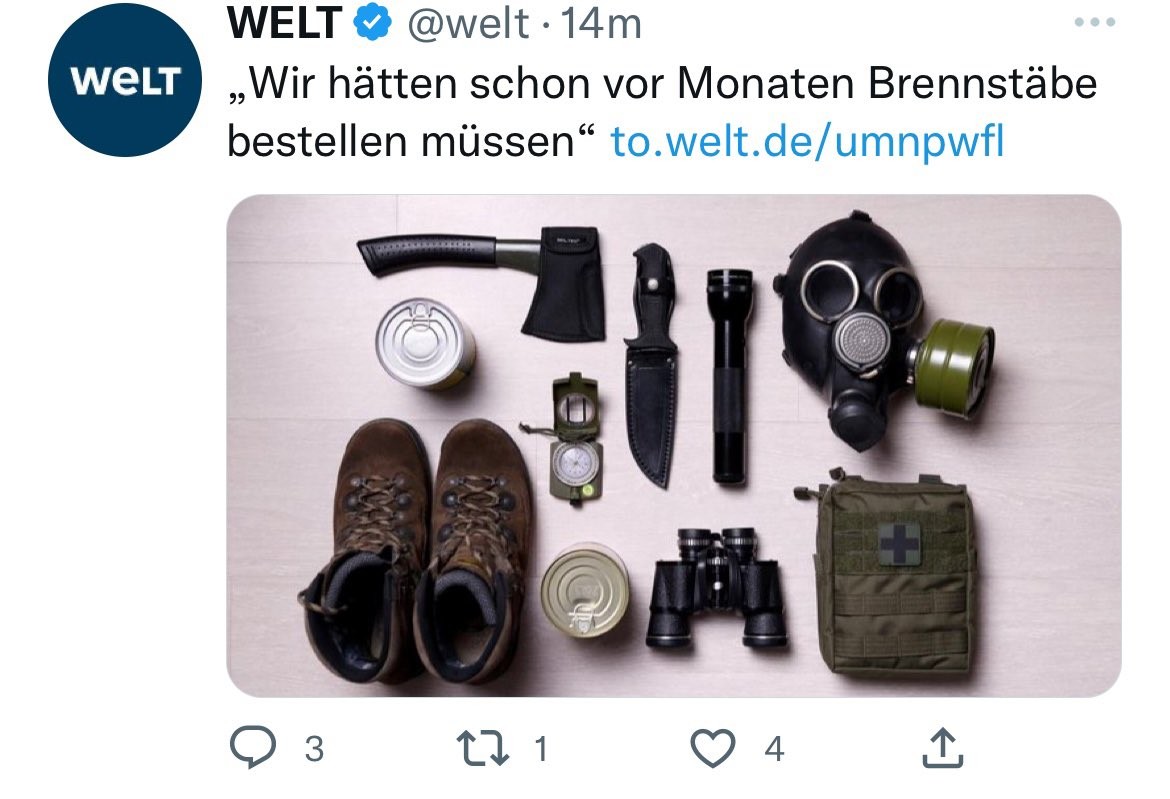Click the retweet count 1
Screen dimensions: 1170x799
pyautogui.click(x=542, y=749)
